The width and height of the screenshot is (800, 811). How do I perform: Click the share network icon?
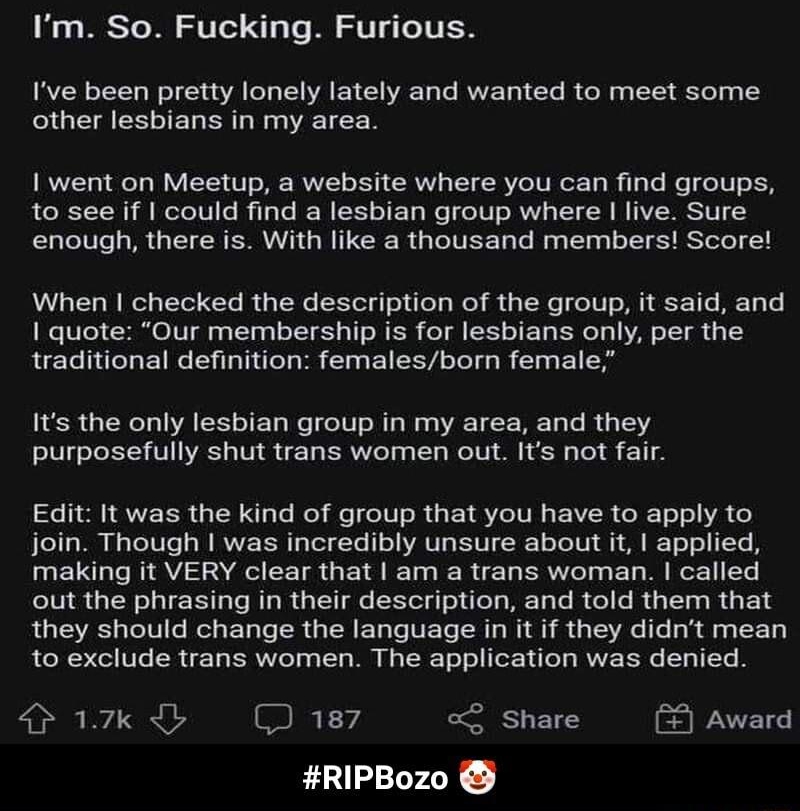click(466, 719)
